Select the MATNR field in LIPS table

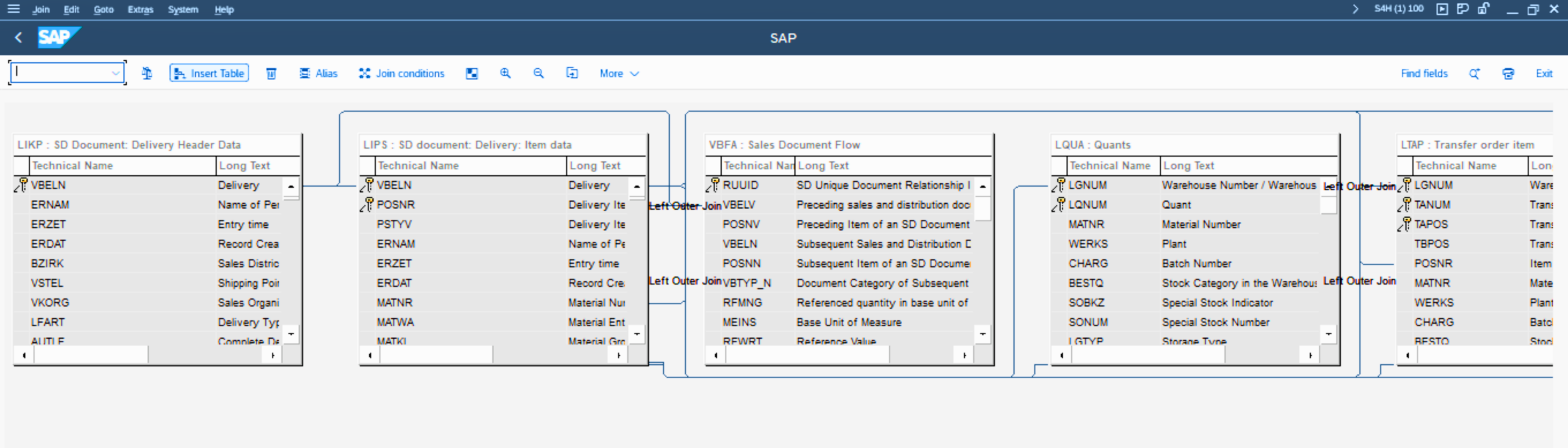click(x=394, y=302)
